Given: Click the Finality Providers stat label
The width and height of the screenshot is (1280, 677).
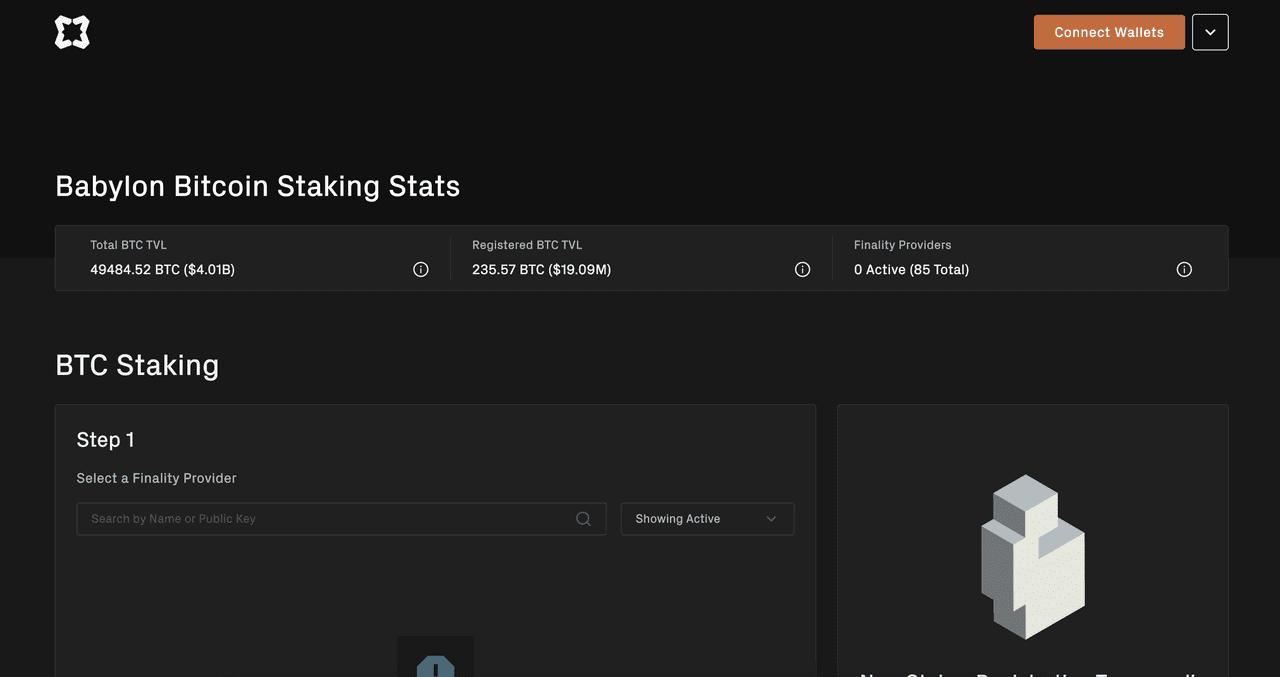Looking at the screenshot, I should tap(903, 245).
